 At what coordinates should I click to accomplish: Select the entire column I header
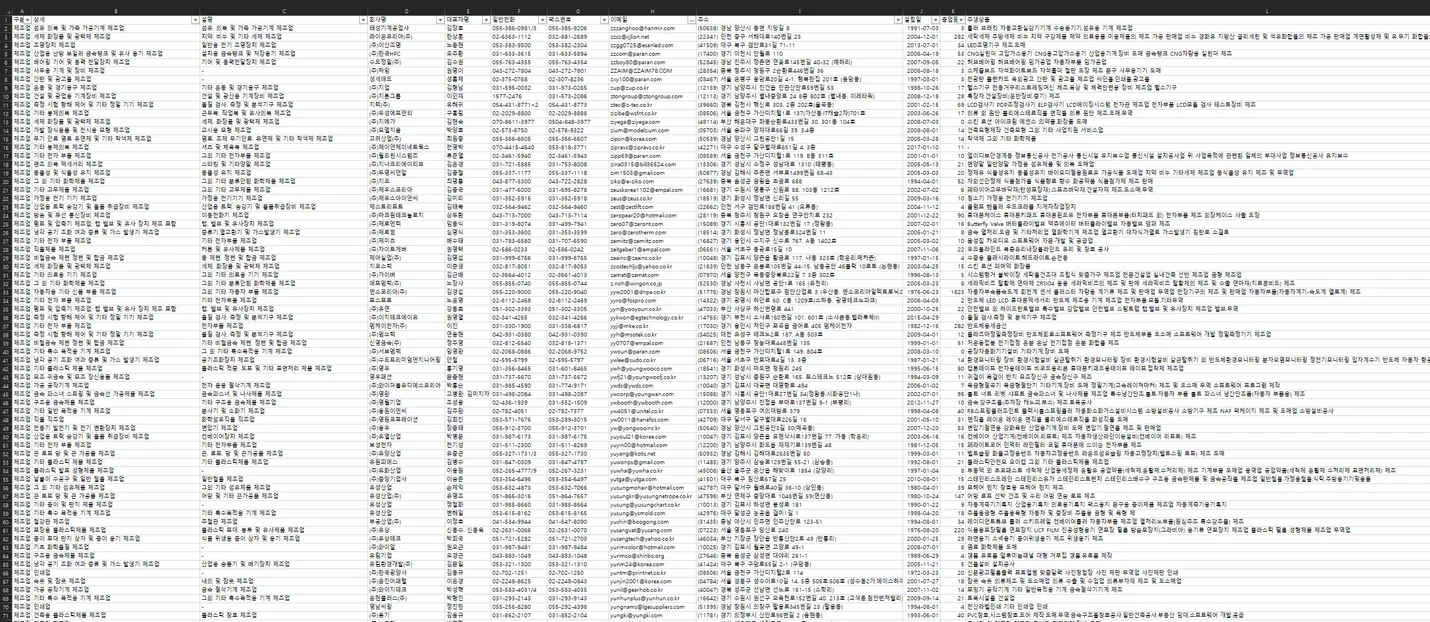coord(799,11)
